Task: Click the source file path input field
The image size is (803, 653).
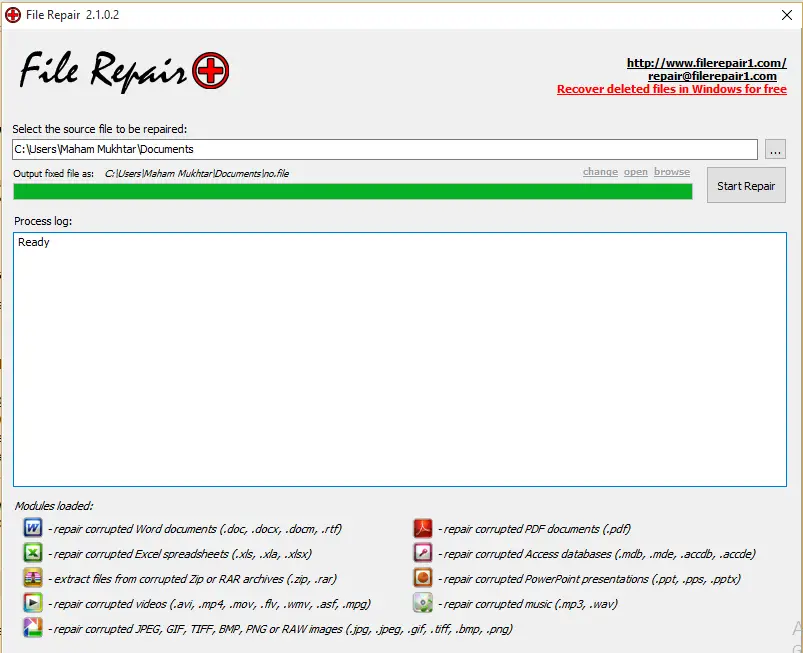Action: click(x=385, y=150)
